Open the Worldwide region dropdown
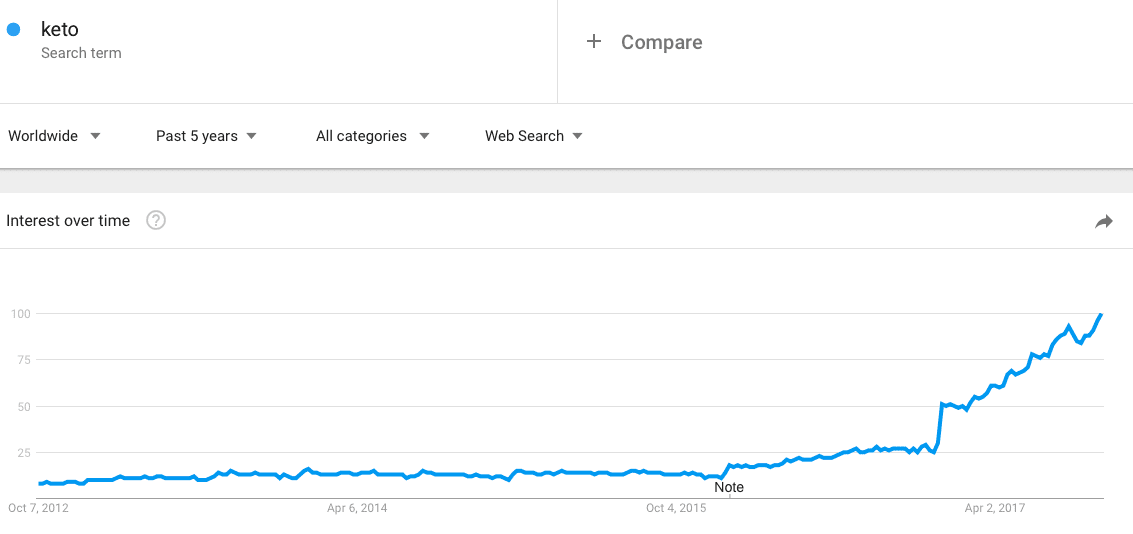This screenshot has height=534, width=1133. pyautogui.click(x=54, y=136)
